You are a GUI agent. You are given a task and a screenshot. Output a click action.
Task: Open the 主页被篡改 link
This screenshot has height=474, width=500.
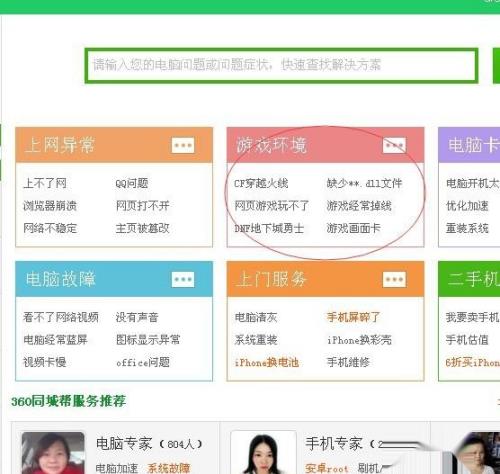[143, 228]
